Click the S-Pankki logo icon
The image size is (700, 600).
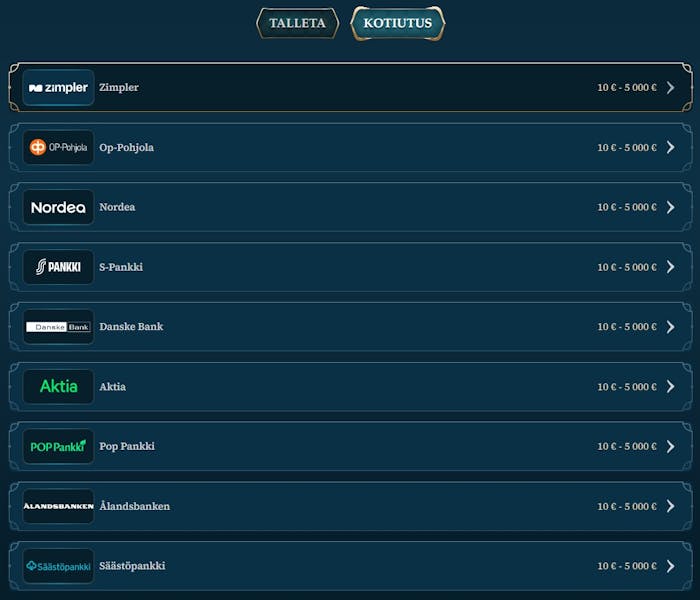[58, 267]
